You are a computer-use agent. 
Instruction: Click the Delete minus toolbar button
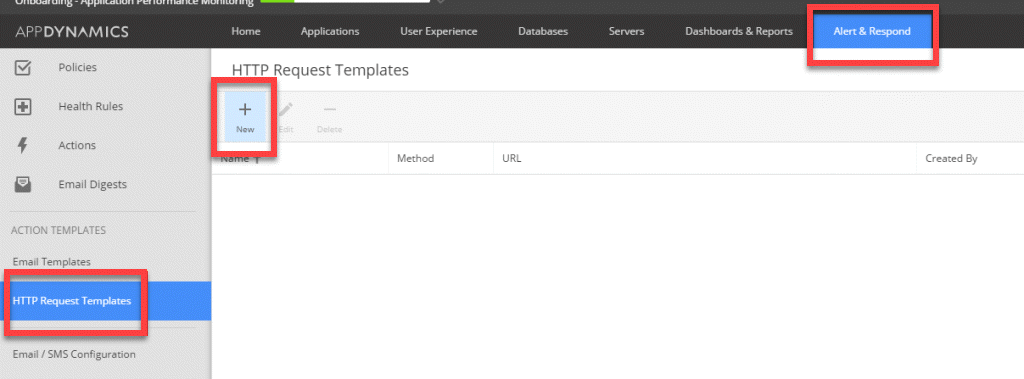329,117
